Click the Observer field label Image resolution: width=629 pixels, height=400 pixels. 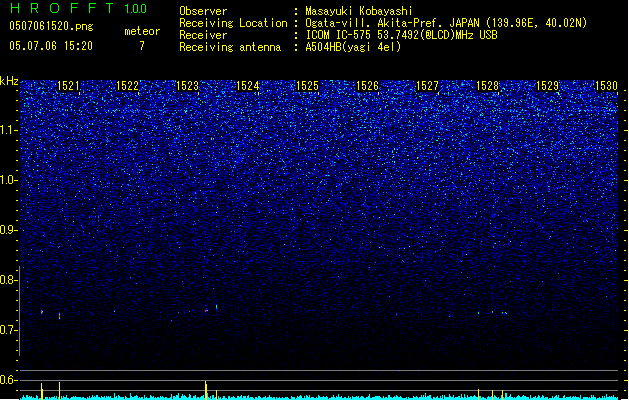tap(203, 11)
